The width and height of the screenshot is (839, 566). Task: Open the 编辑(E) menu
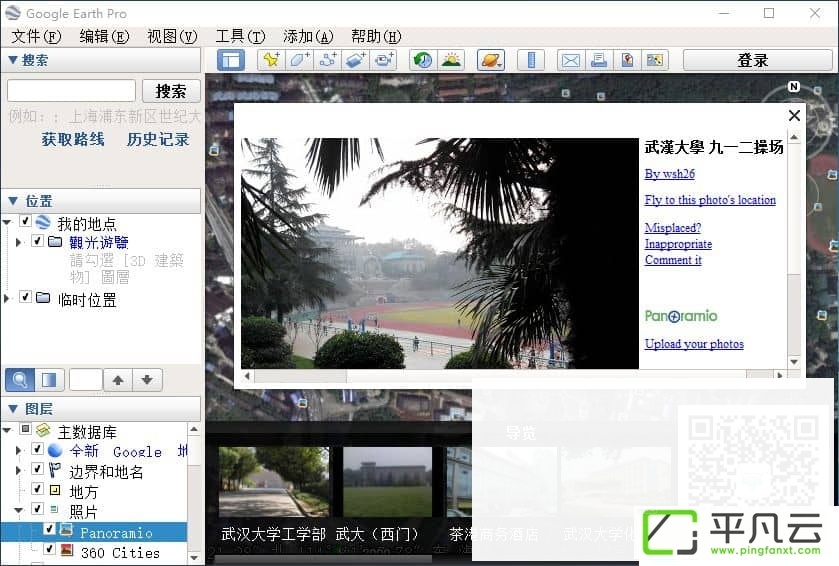pos(104,36)
